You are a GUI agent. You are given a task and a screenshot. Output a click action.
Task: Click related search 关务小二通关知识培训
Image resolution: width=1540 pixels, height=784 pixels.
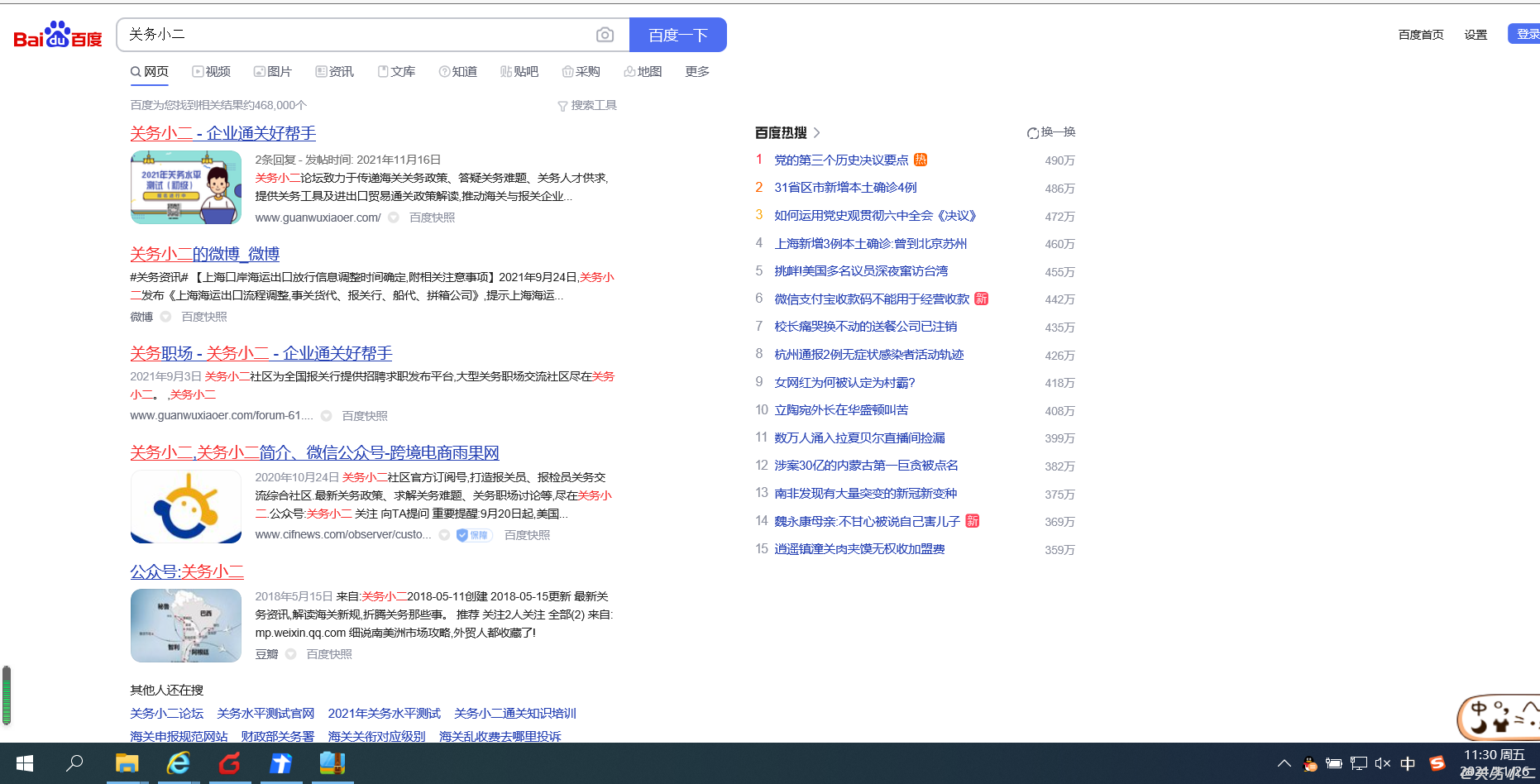click(x=514, y=713)
